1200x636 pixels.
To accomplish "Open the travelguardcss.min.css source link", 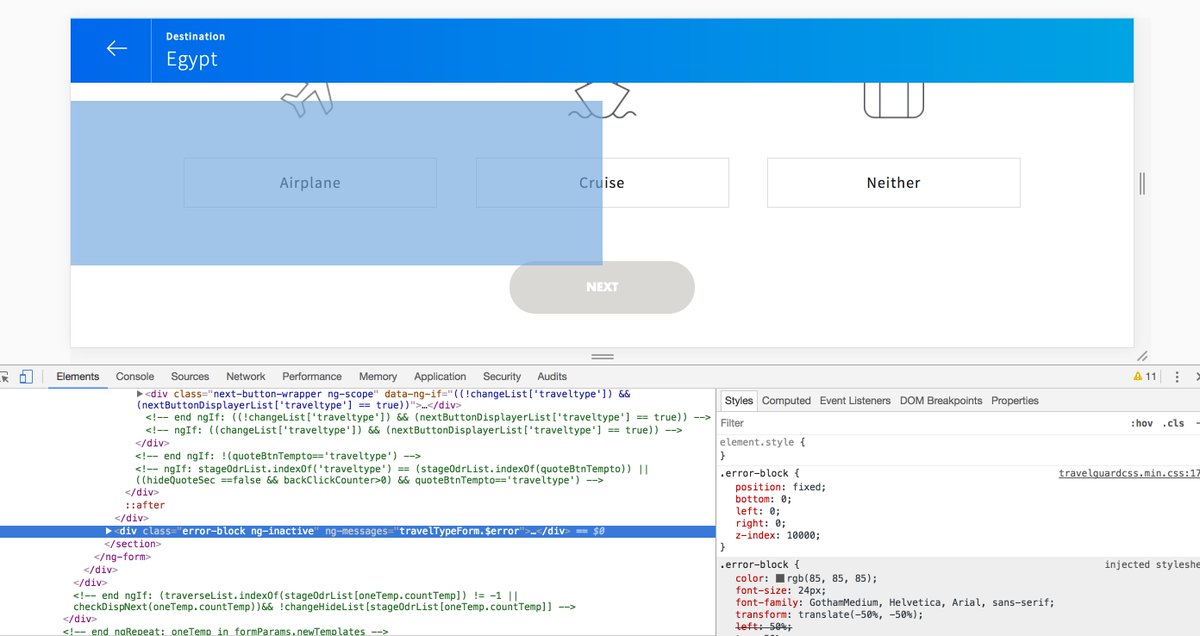I will click(1129, 473).
